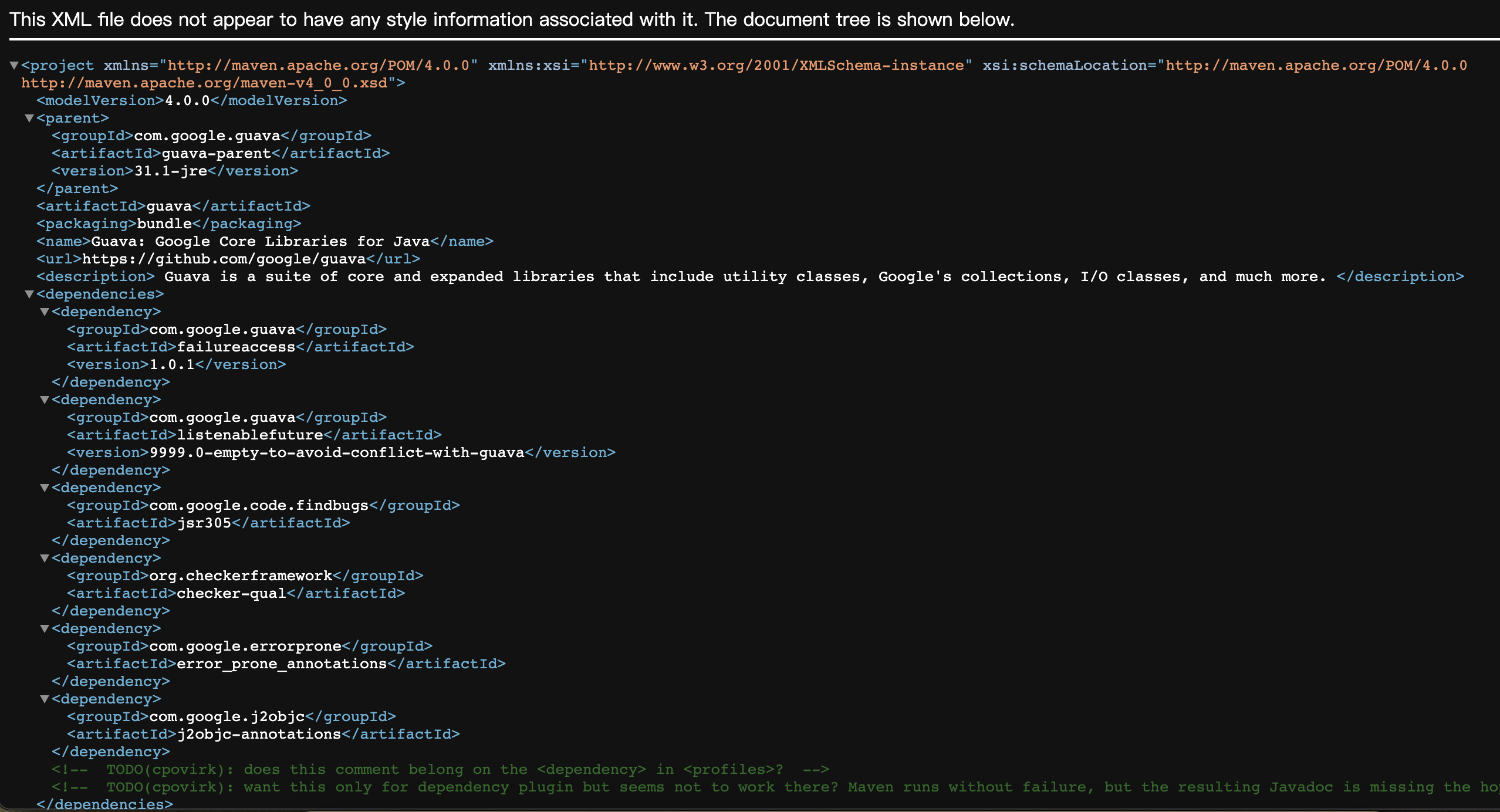Click the 9999.0-empty-to-avoid-conflict-with-guava version

click(337, 452)
